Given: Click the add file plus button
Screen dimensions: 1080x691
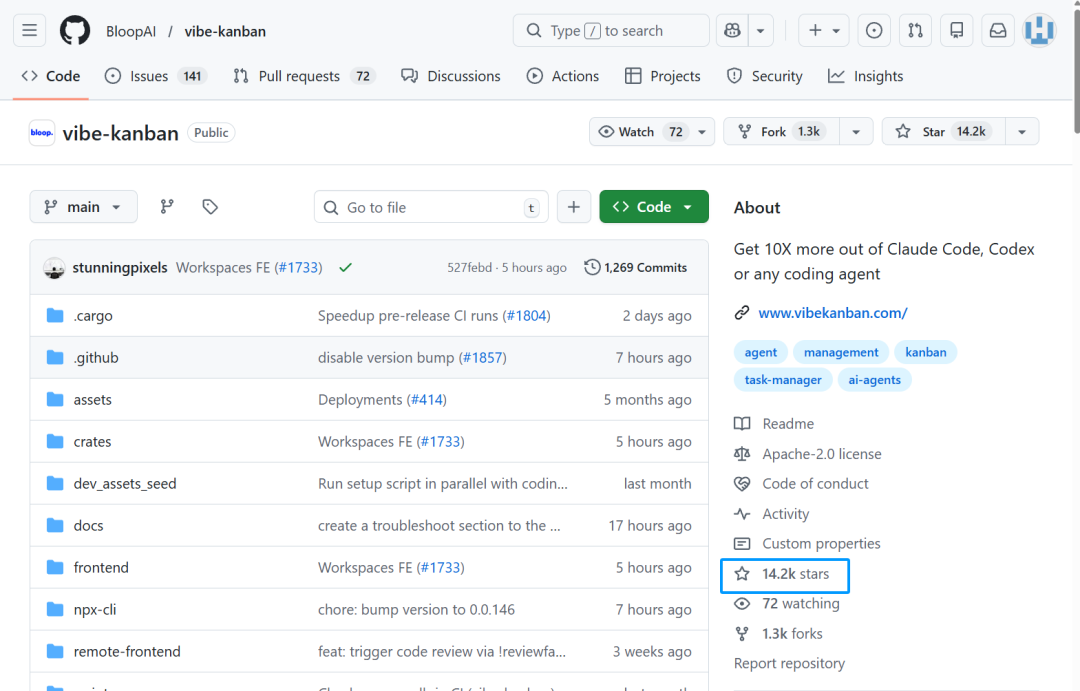Looking at the screenshot, I should point(573,207).
